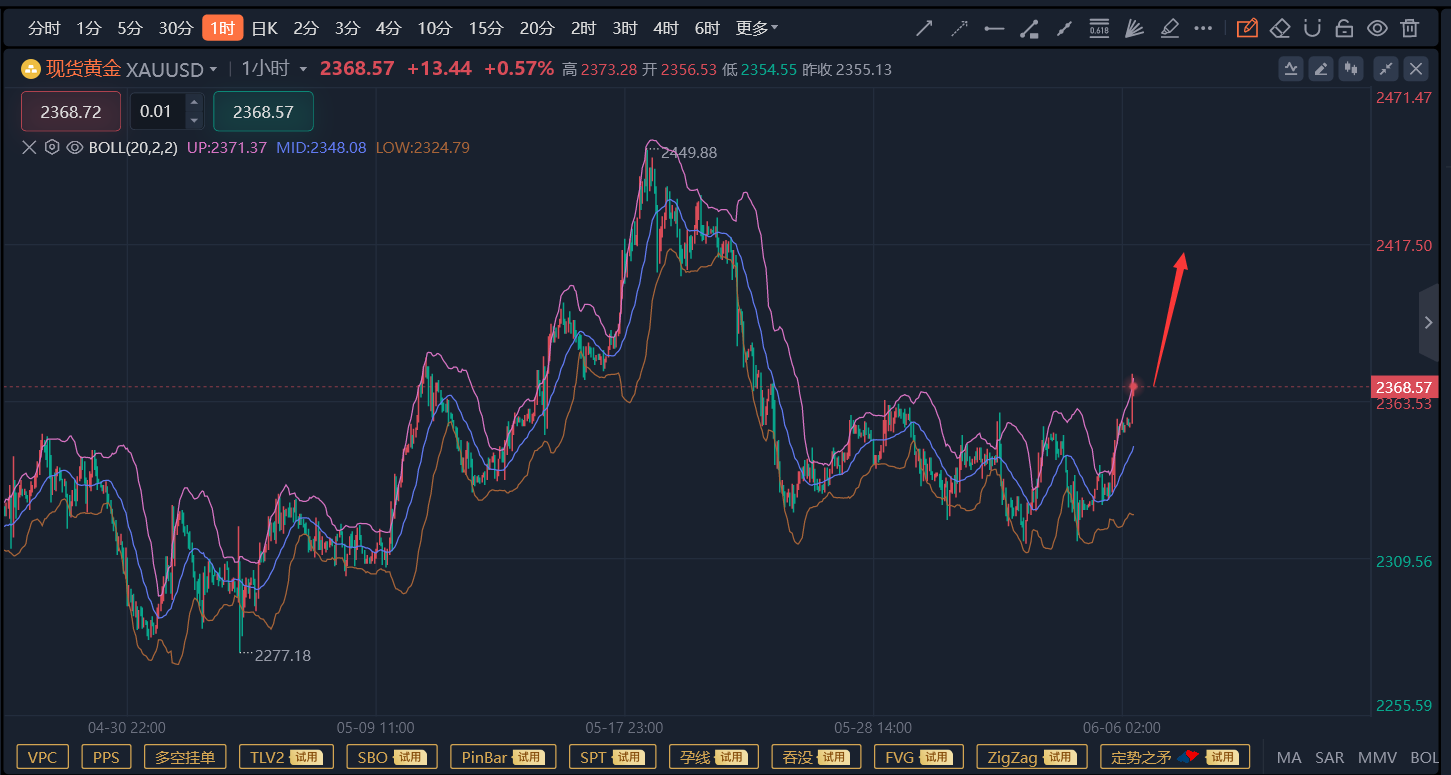
Task: Toggle visibility of all drawings (eye icon)
Action: click(1377, 28)
